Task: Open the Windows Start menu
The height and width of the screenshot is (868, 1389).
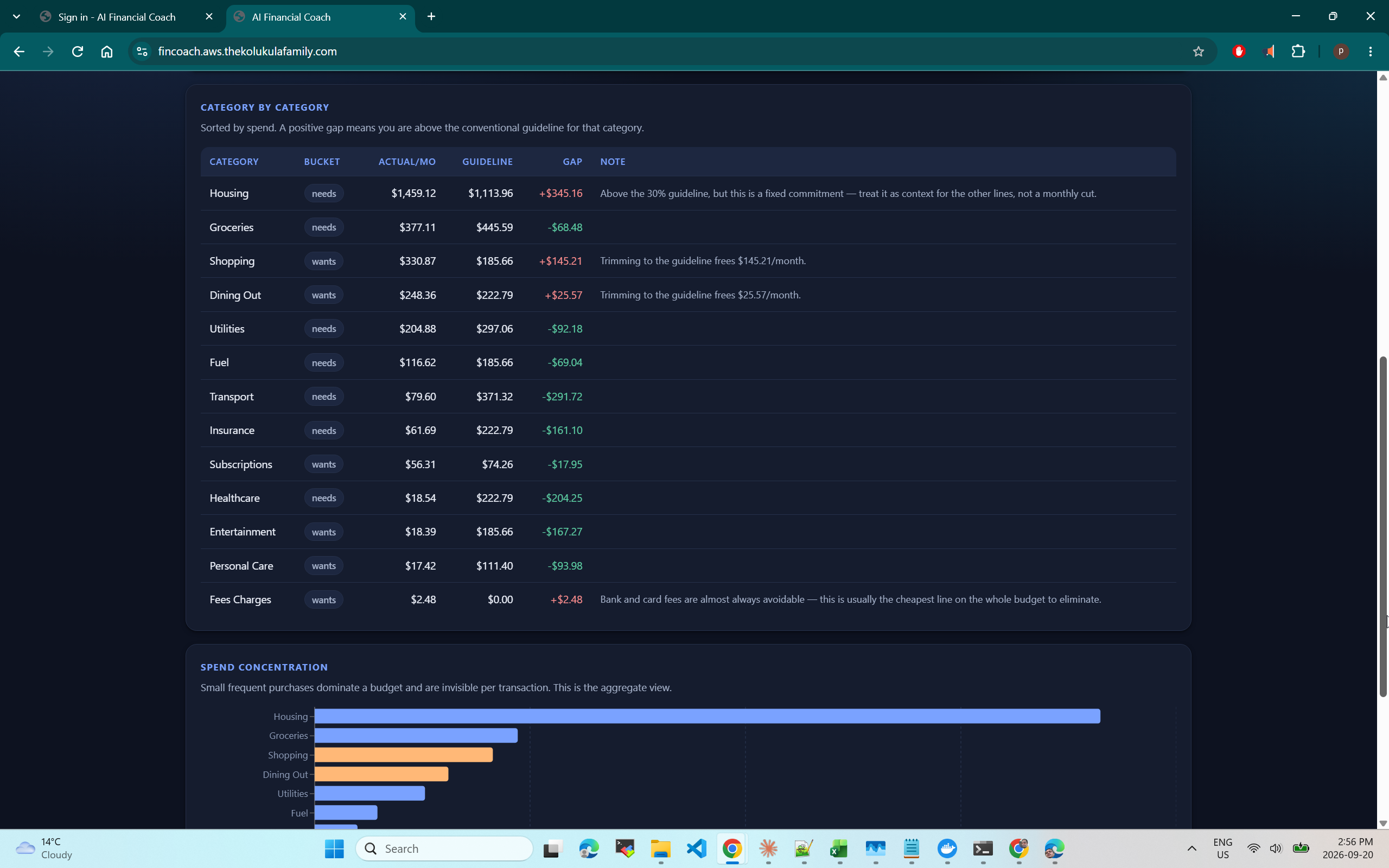Action: (334, 848)
